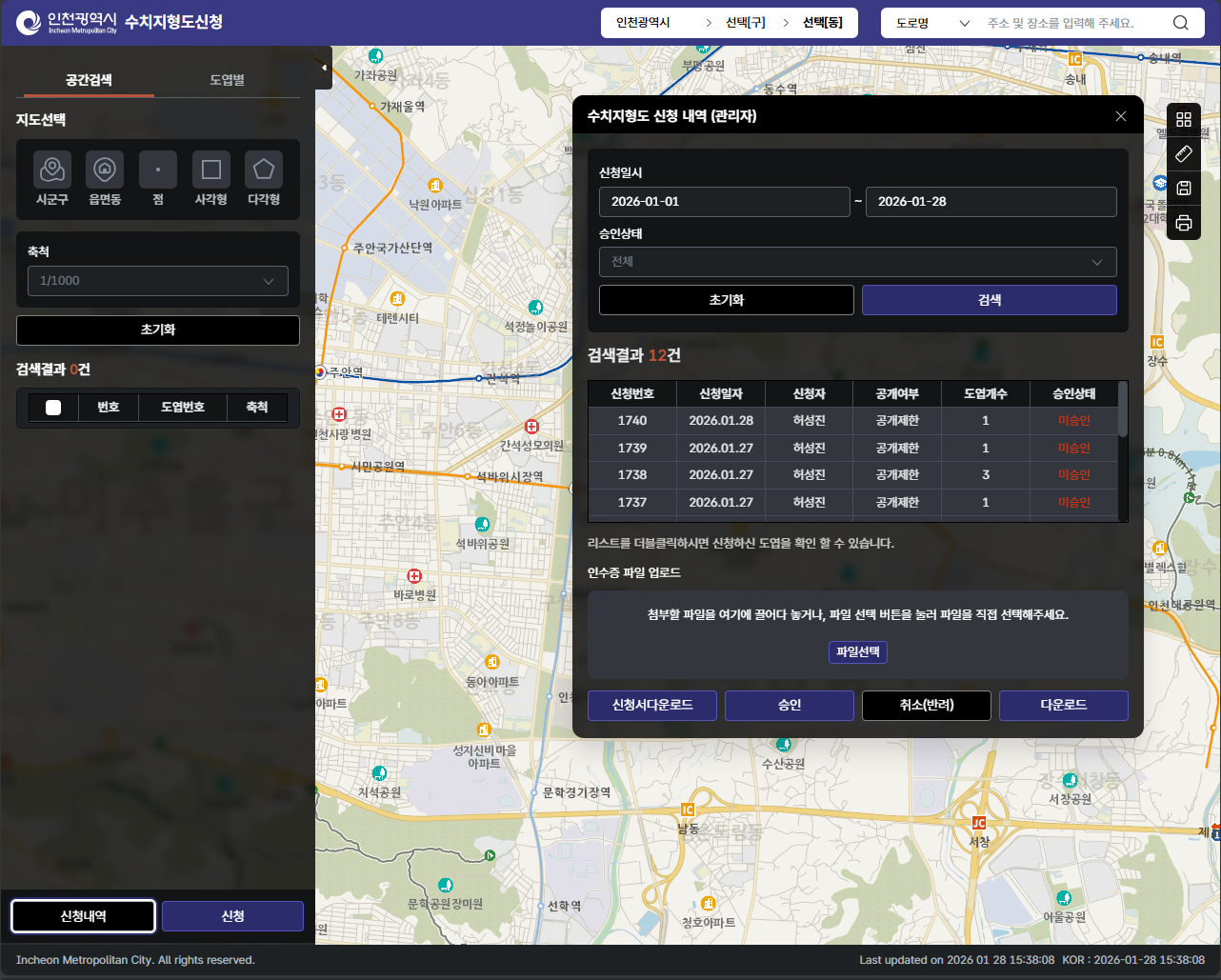Open the grid layout icon on map toolbar
1221x980 pixels.
(x=1184, y=119)
